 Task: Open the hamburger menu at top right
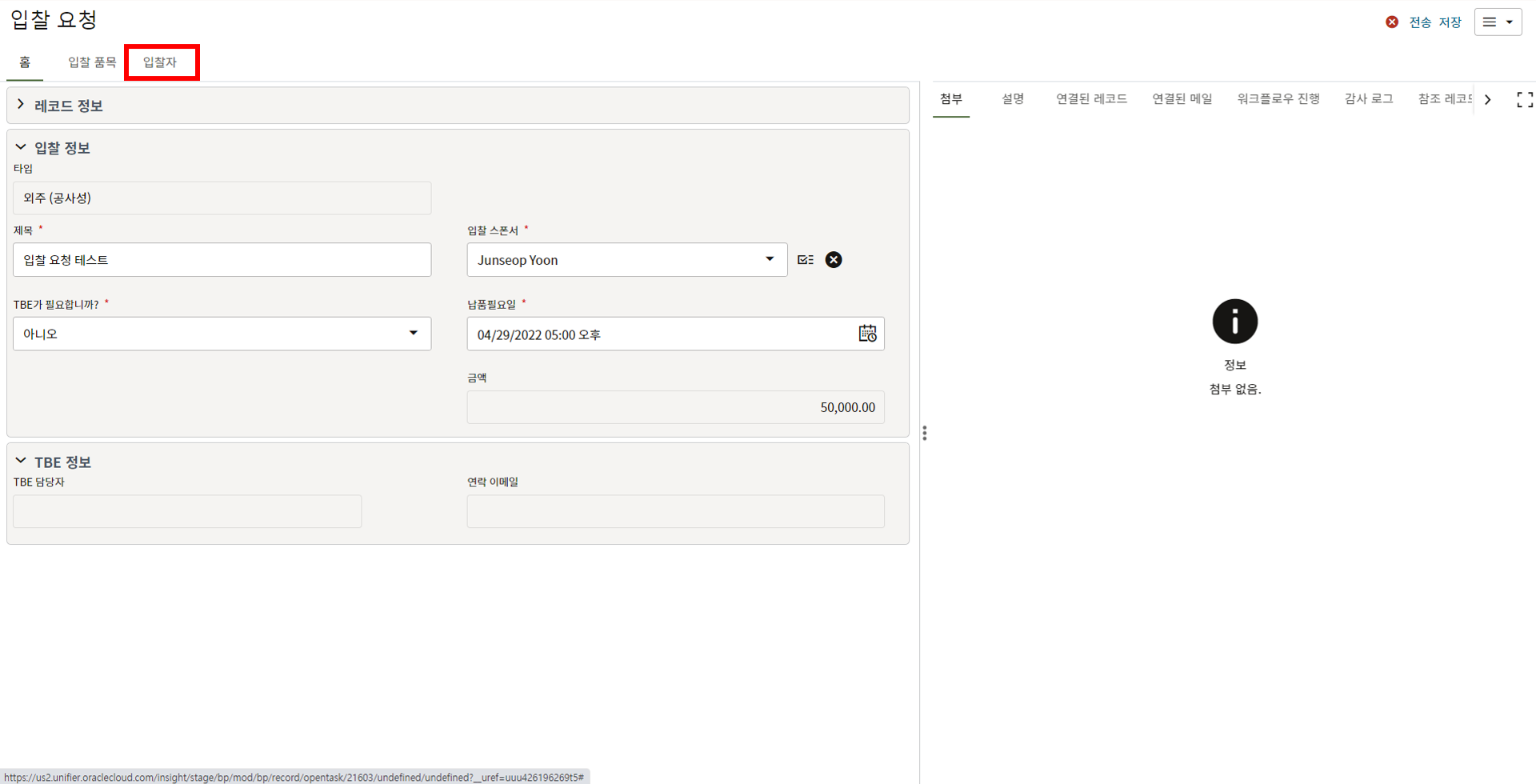click(x=1498, y=22)
